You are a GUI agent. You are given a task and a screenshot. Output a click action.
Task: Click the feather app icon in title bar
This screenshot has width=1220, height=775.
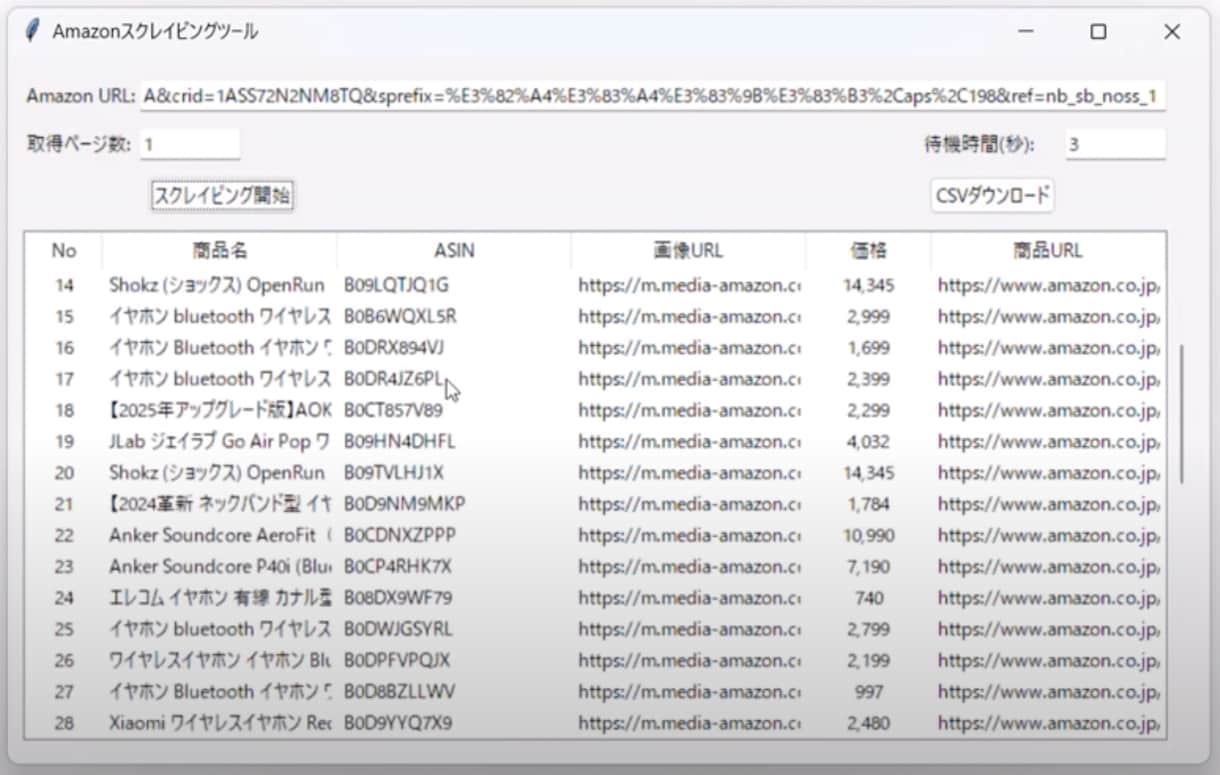(x=32, y=31)
